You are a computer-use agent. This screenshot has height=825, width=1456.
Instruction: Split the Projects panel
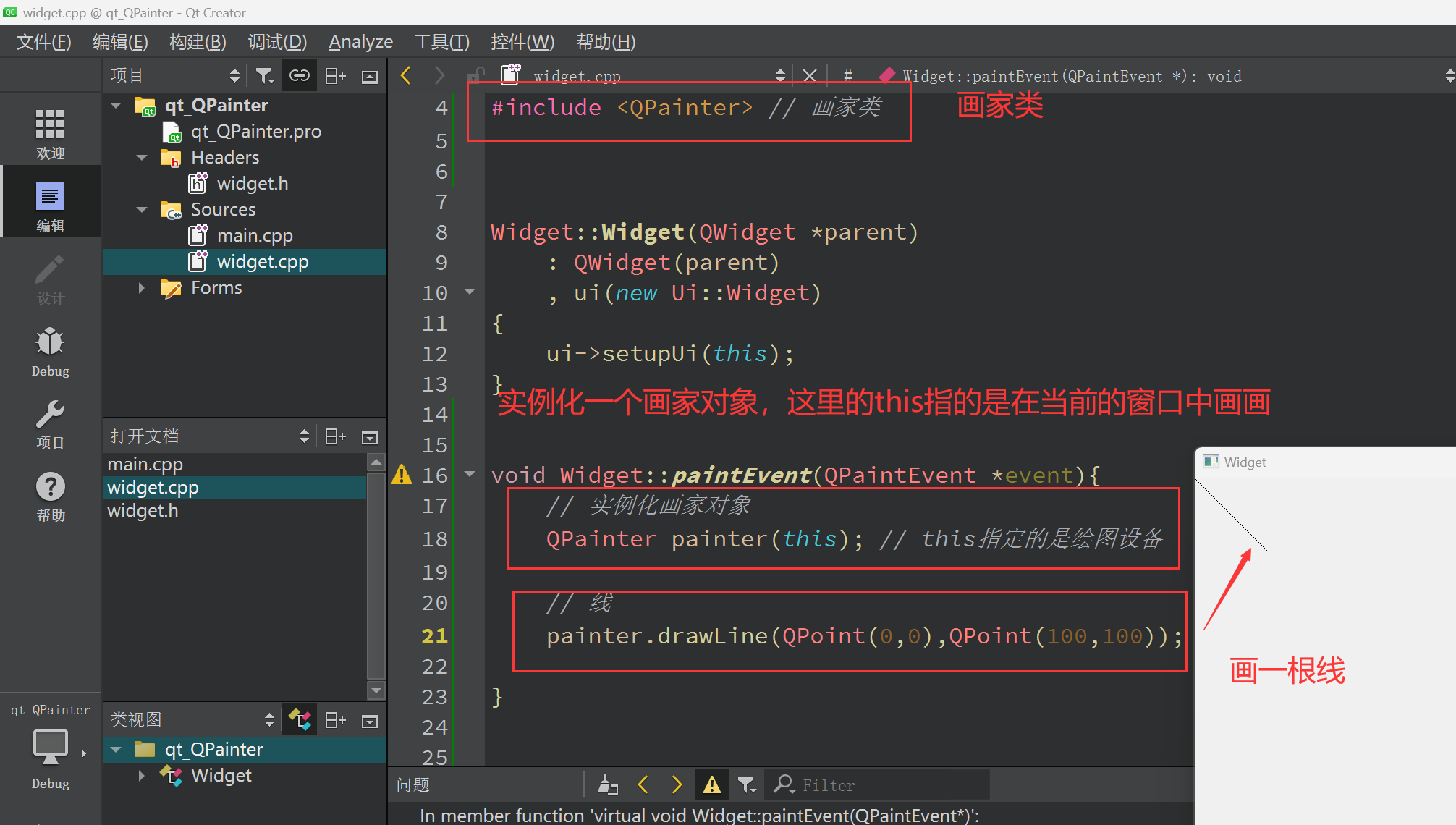tap(335, 75)
